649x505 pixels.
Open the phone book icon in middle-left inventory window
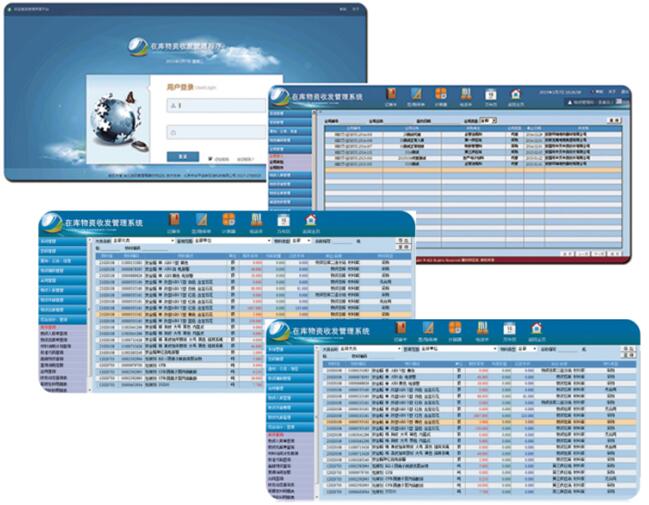(x=256, y=220)
